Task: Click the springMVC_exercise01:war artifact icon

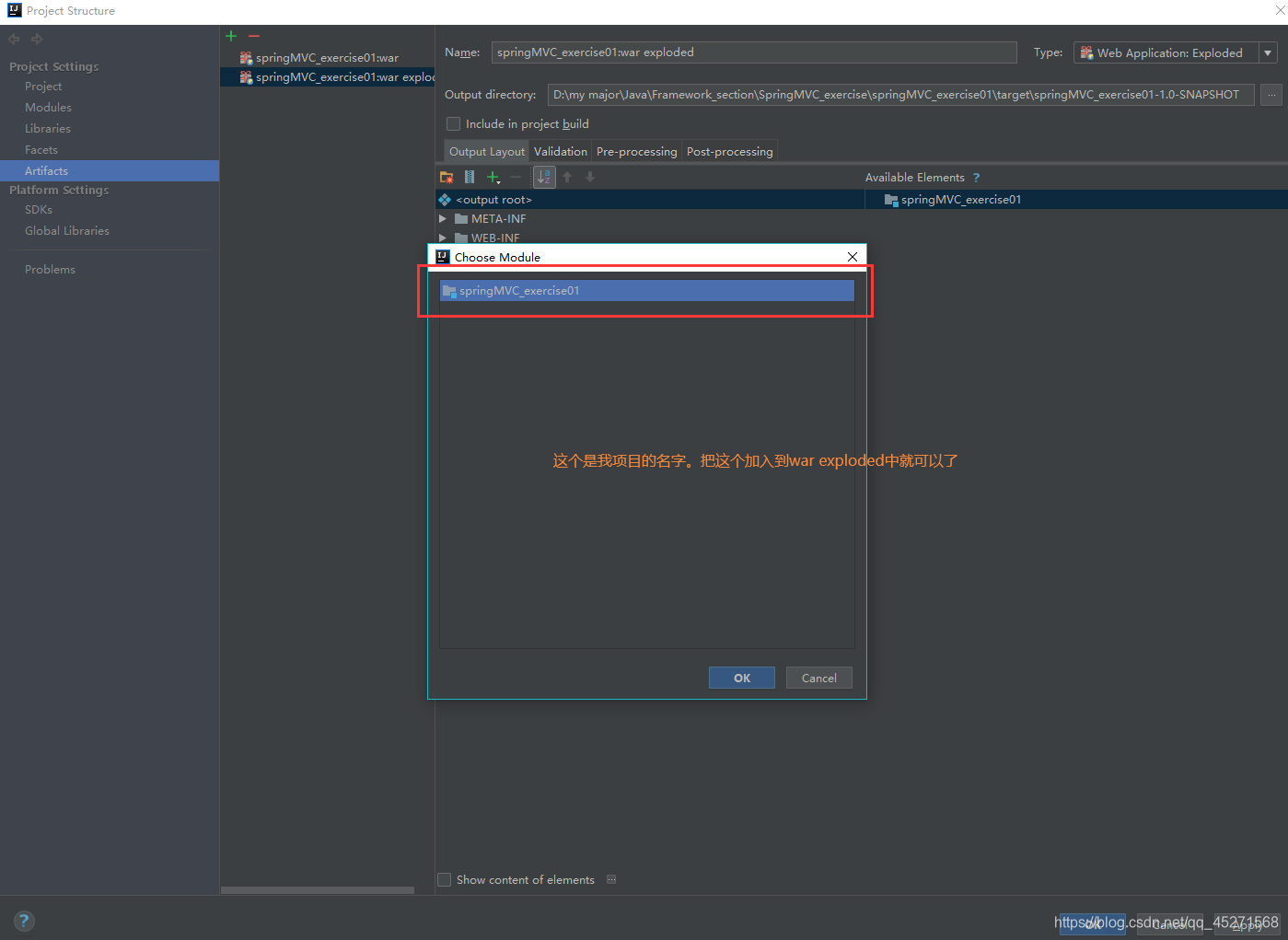Action: coord(246,58)
